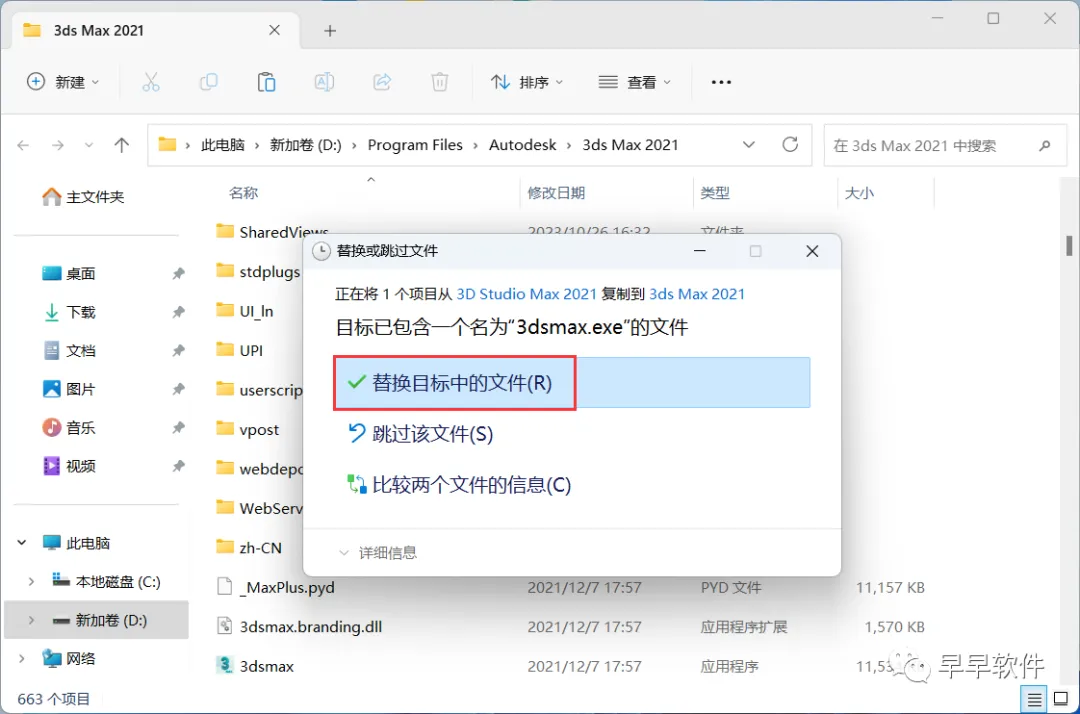Screen dimensions: 1080x714
Task: Expand 本地磁盘 (C:) tree node
Action: [x=31, y=582]
